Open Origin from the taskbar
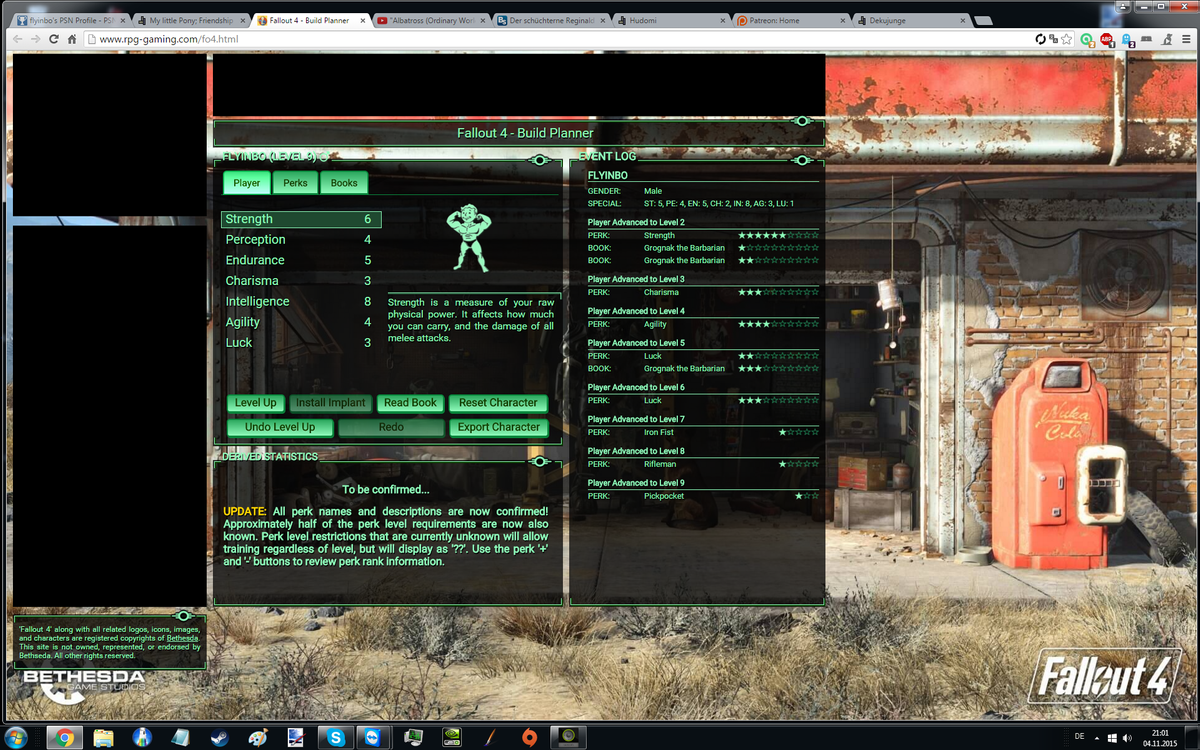This screenshot has width=1200, height=750. tap(529, 737)
